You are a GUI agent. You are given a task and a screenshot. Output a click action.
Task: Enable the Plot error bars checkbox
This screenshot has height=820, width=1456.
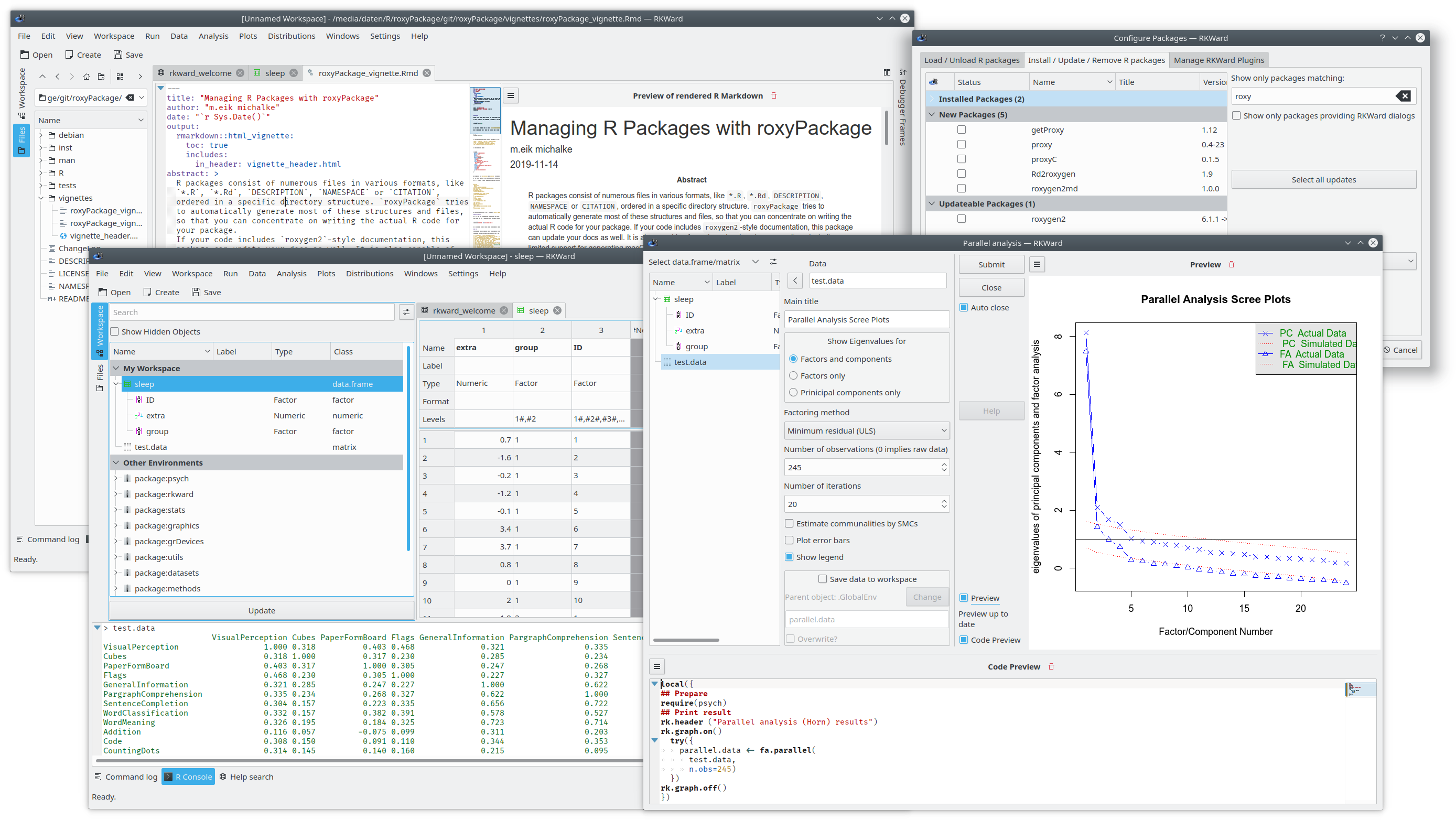pos(789,540)
